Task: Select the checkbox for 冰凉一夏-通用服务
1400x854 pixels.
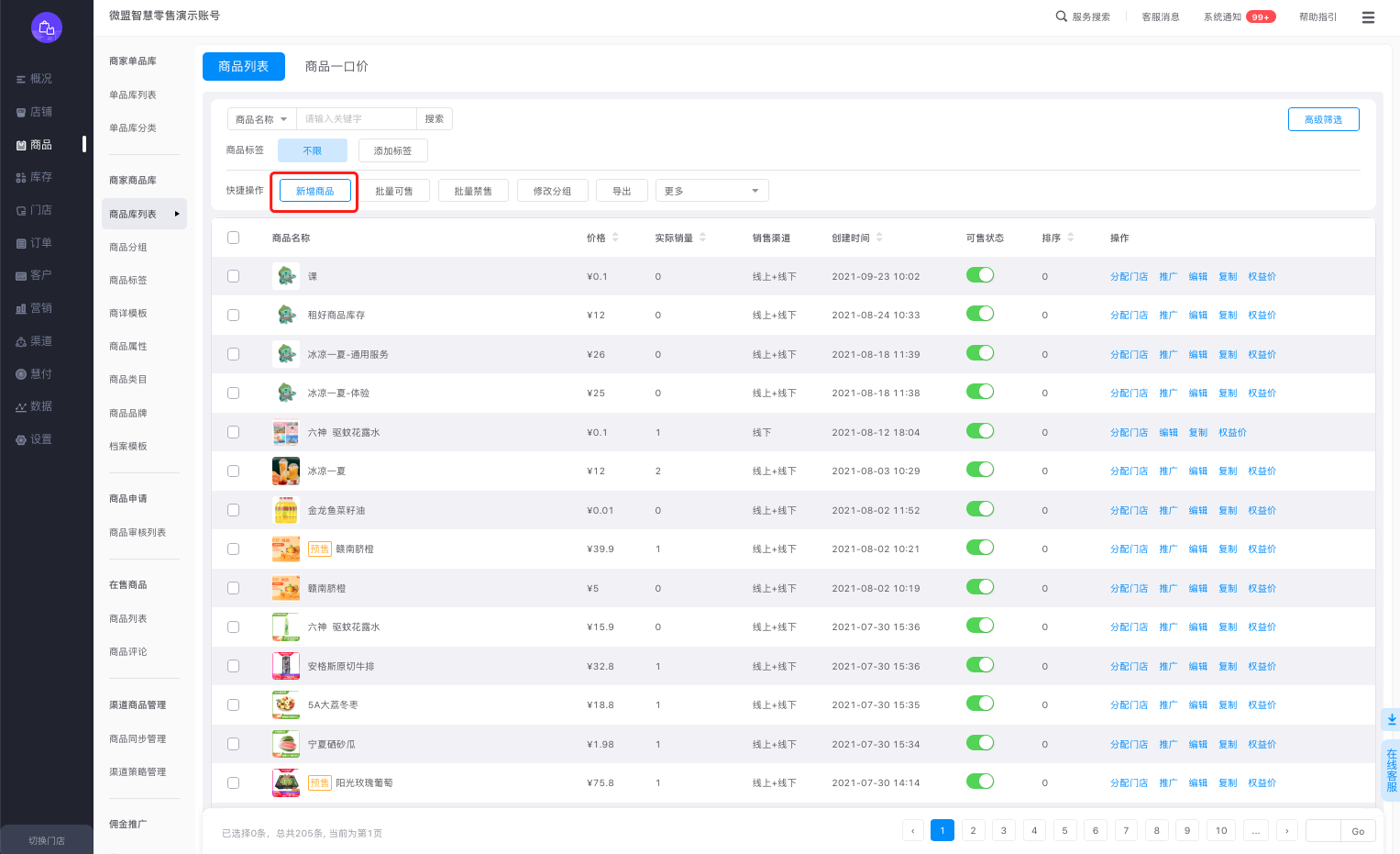Action: (233, 354)
